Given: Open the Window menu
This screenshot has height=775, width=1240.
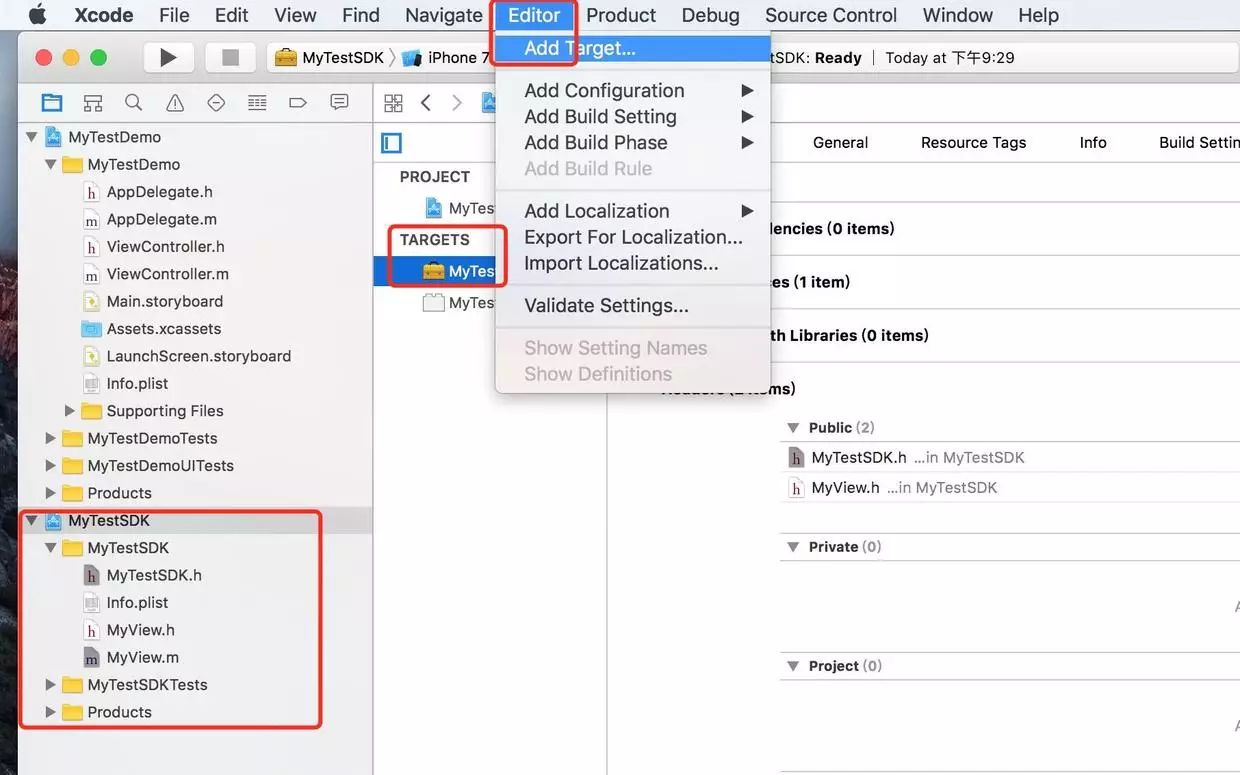Looking at the screenshot, I should pyautogui.click(x=958, y=15).
